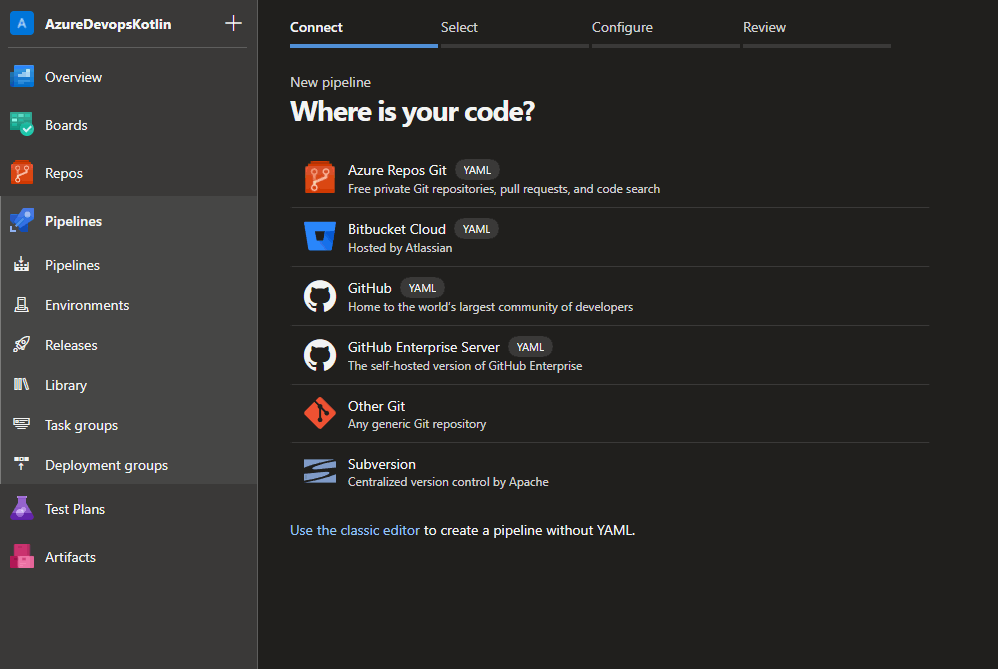Click the GitHub octocat logo
The height and width of the screenshot is (669, 998).
coord(319,295)
